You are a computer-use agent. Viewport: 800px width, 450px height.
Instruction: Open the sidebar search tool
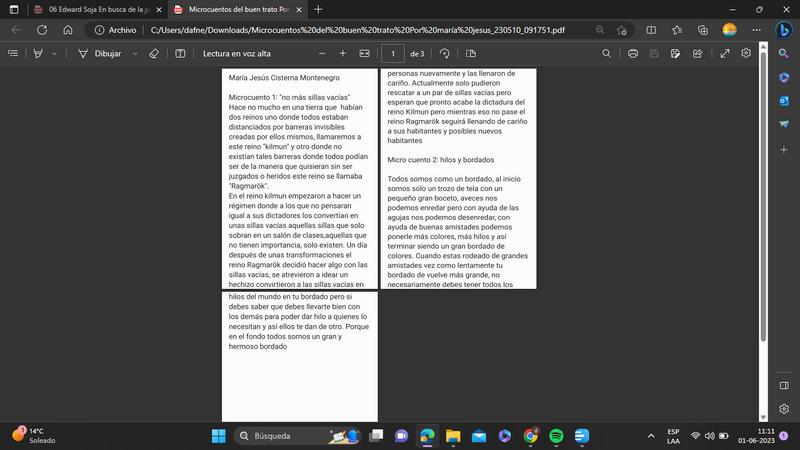(784, 53)
